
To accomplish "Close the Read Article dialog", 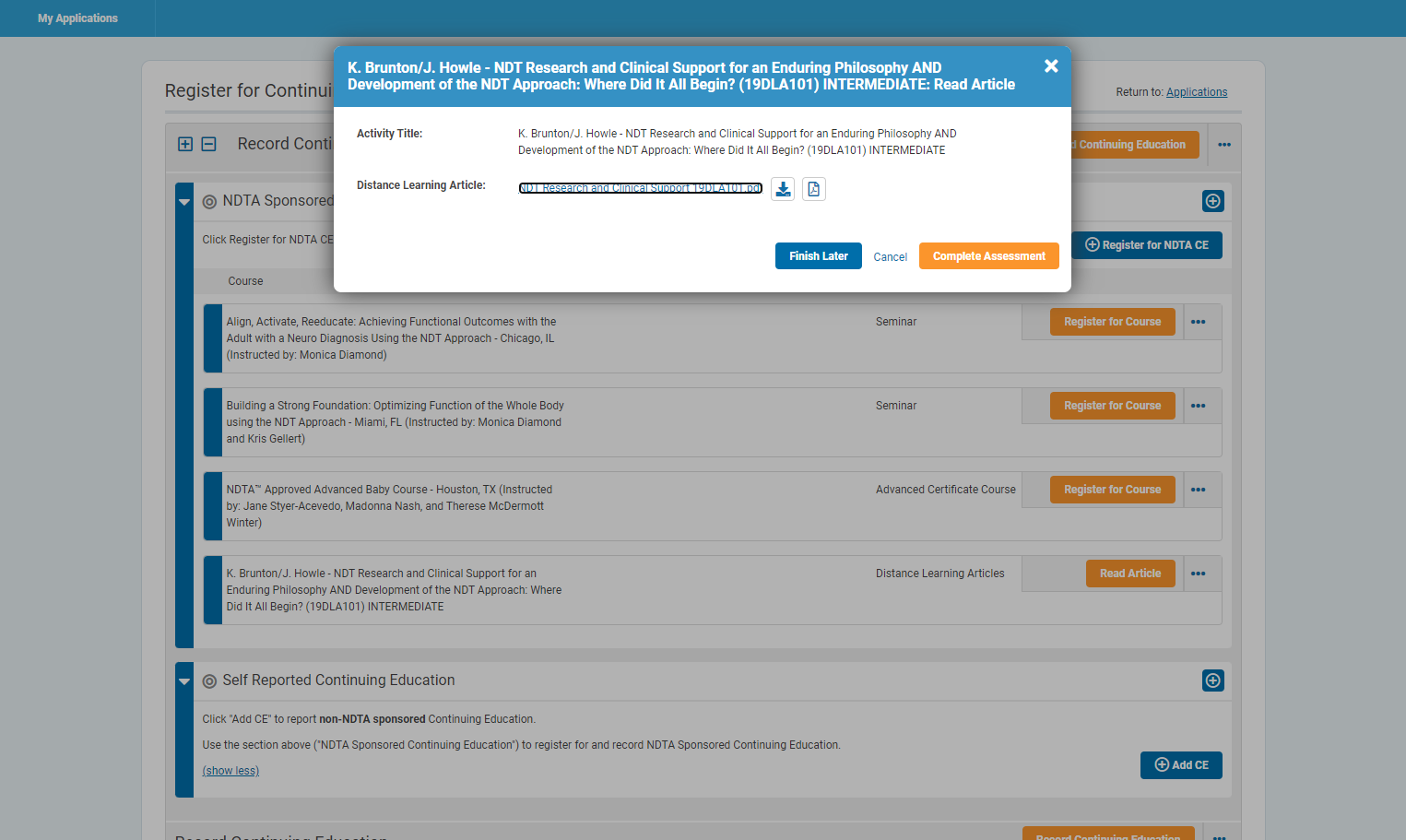I will point(1051,66).
